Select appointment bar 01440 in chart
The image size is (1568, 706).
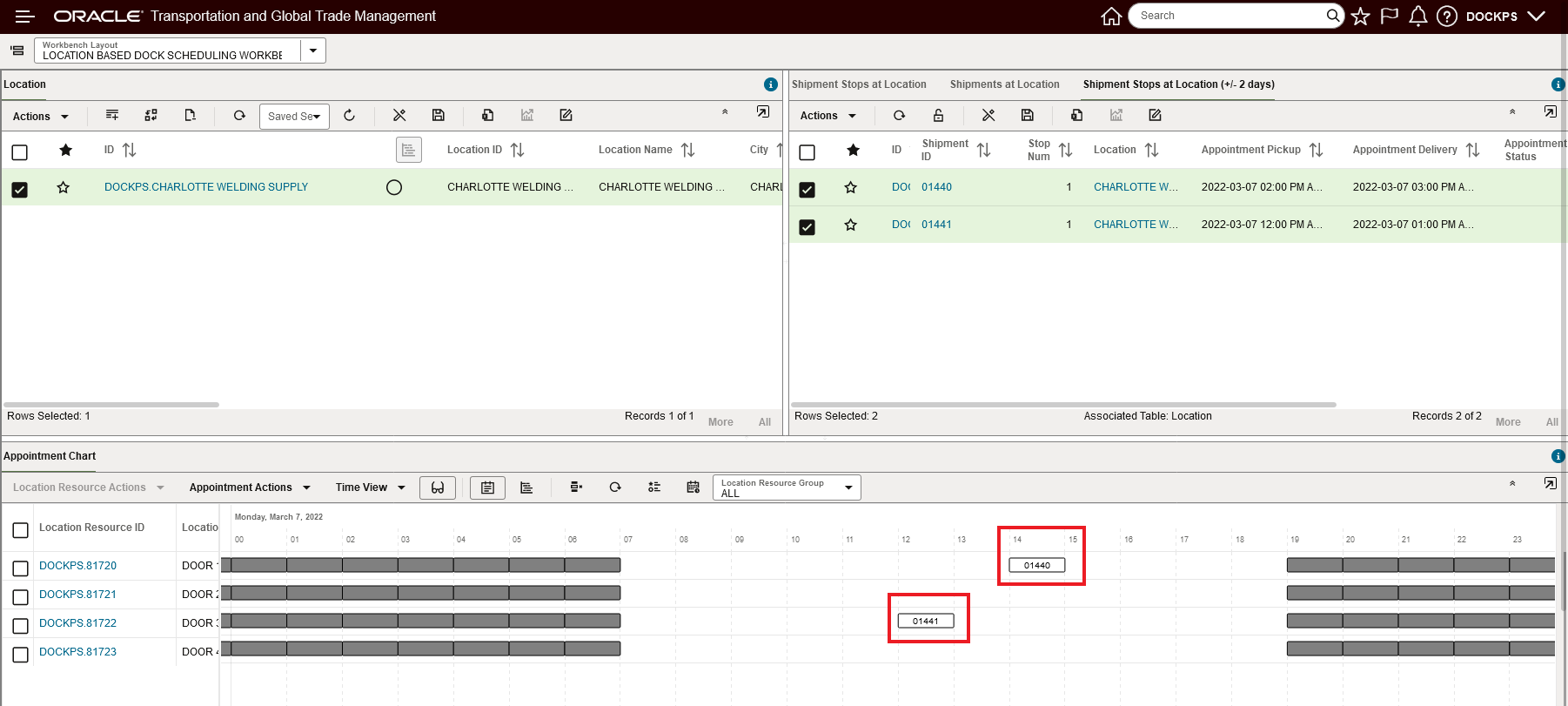click(1037, 566)
